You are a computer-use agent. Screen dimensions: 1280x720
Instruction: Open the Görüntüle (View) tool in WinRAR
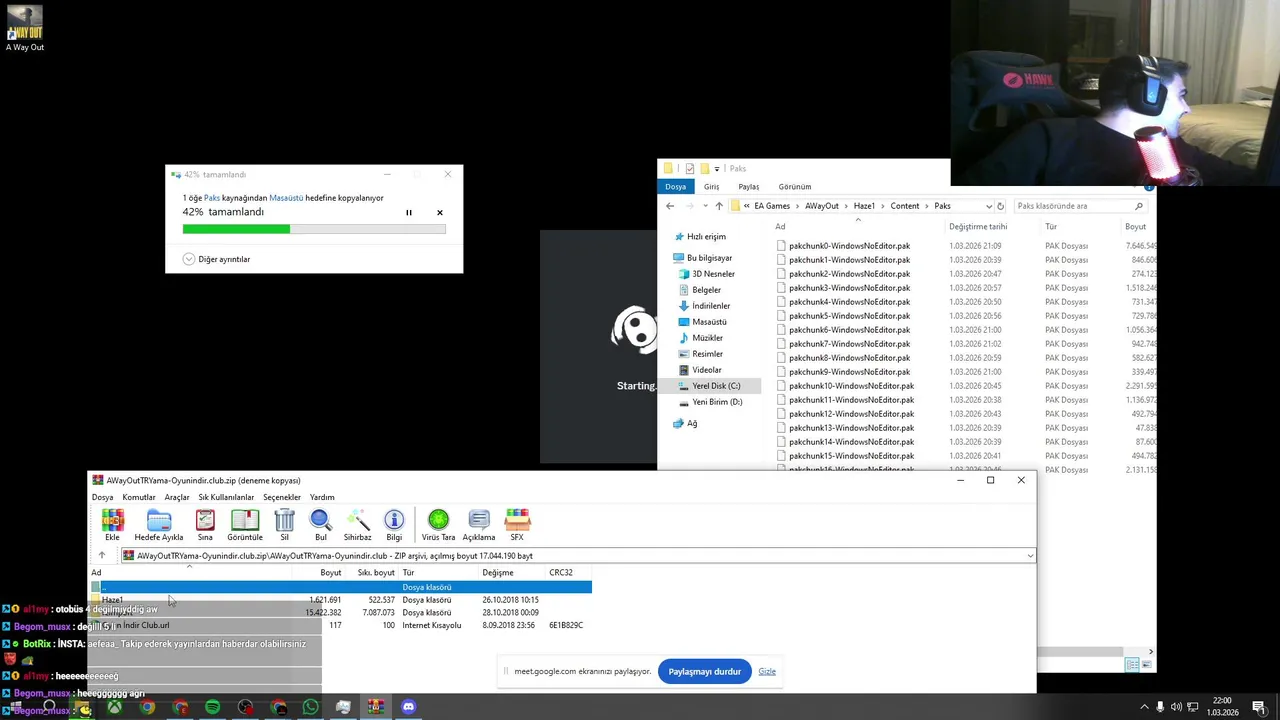coord(245,524)
